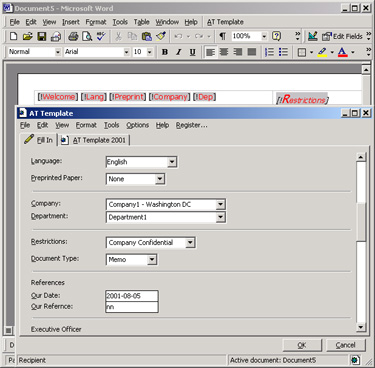
Task: Expand the Department dropdown
Action: [x=220, y=217]
